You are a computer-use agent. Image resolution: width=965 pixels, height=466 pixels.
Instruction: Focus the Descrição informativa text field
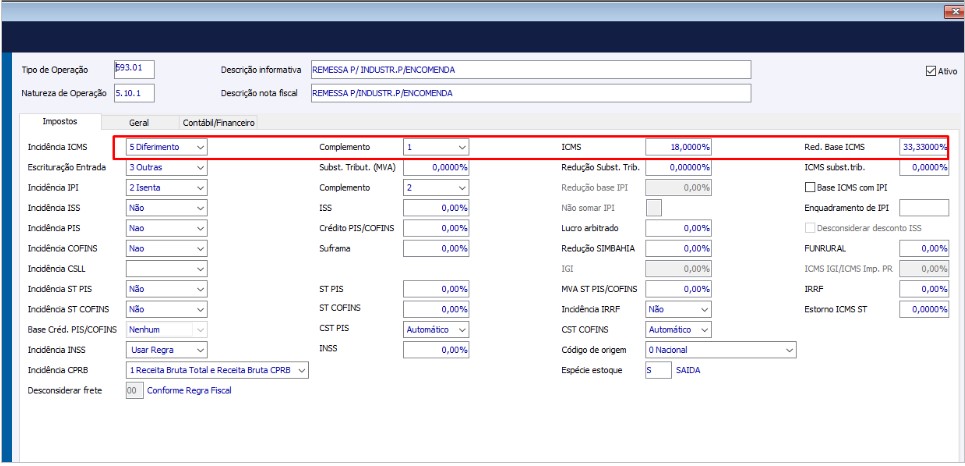[x=530, y=69]
